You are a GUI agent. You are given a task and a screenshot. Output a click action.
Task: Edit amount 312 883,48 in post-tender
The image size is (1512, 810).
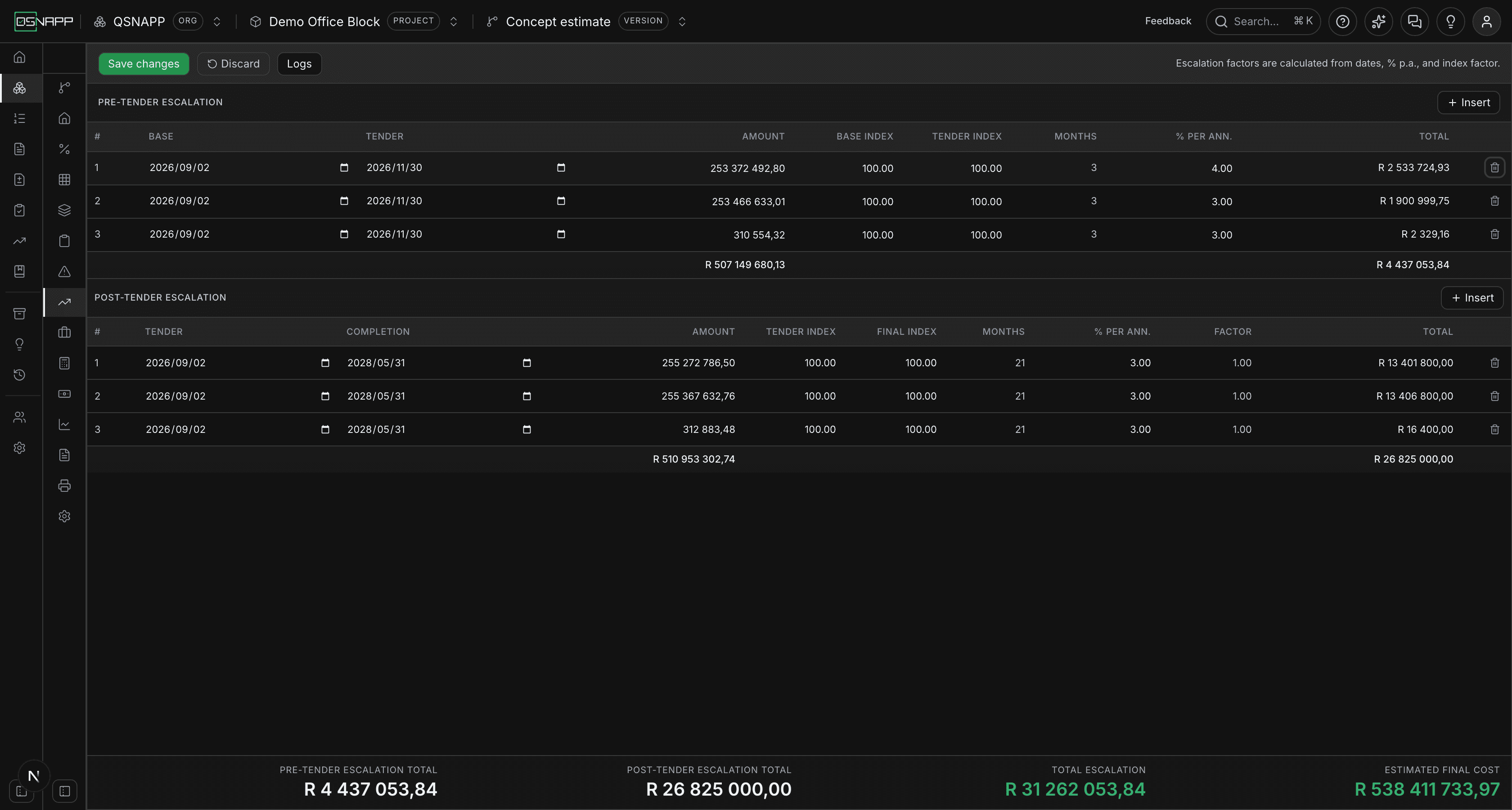coord(708,430)
